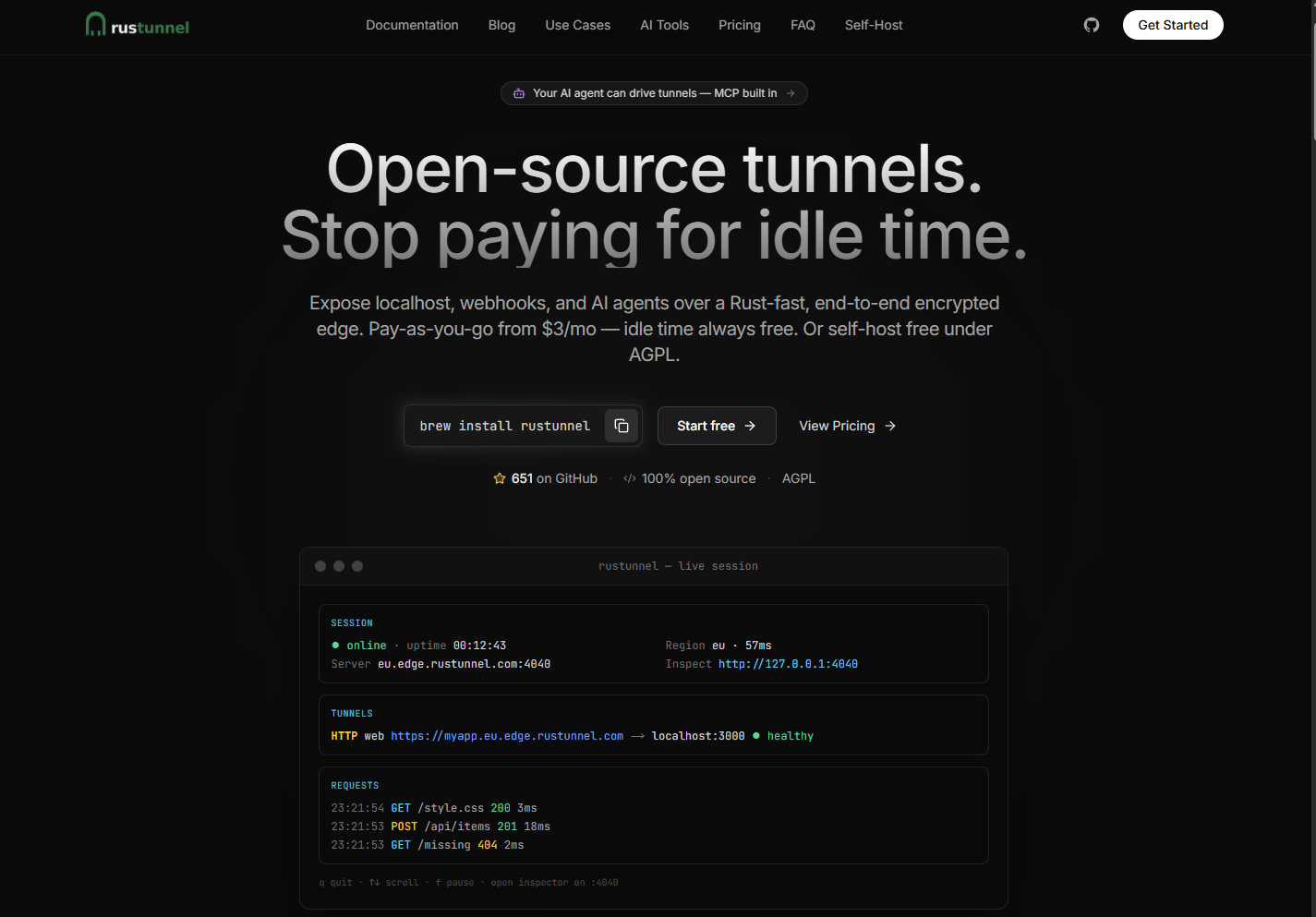Image resolution: width=1316 pixels, height=917 pixels.
Task: Open the 651 on GitHub link
Action: [x=546, y=478]
